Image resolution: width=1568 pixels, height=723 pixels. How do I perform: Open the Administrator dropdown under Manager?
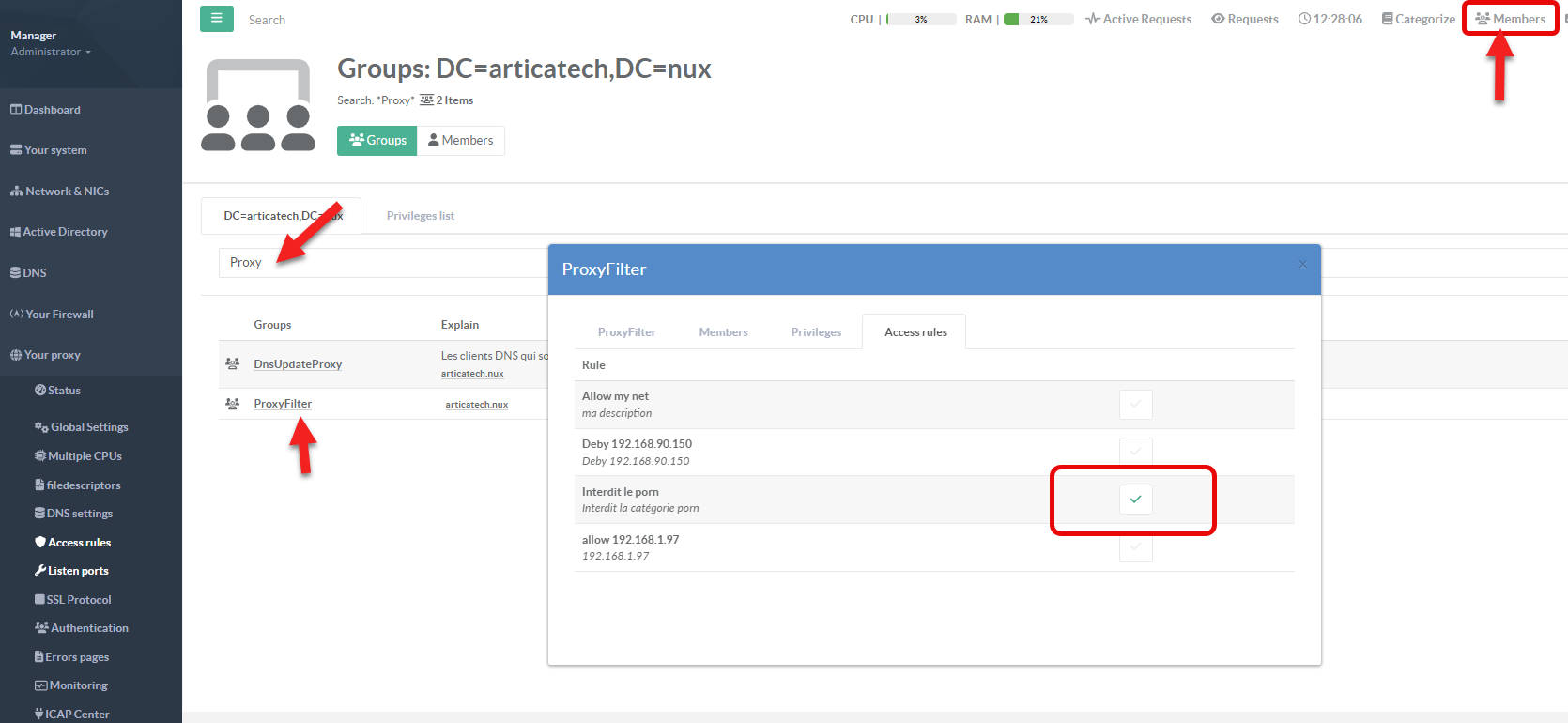tap(51, 52)
